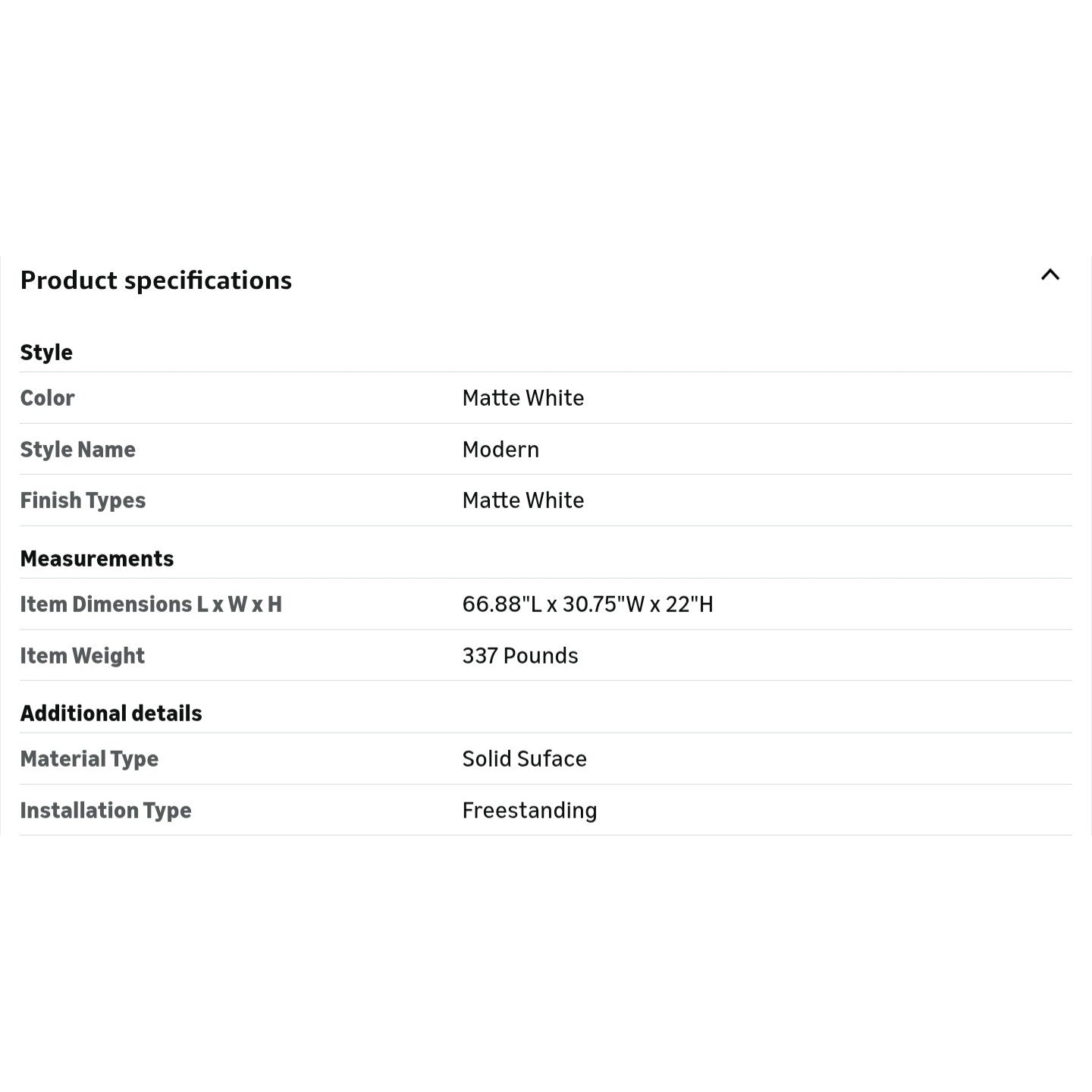Click the Additional details section heading

pos(111,714)
